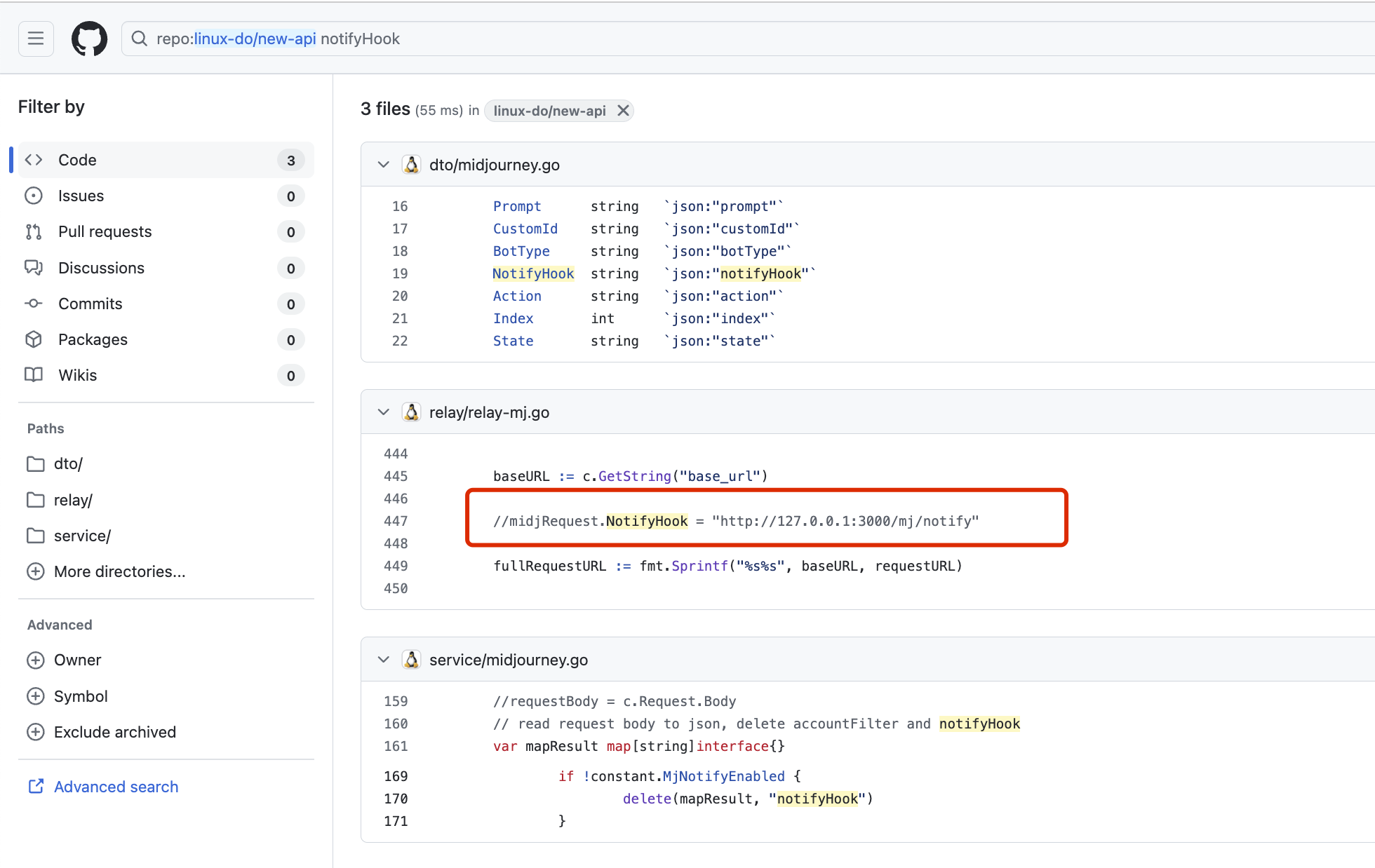Open the relay/relay-mj.go file link

(489, 412)
